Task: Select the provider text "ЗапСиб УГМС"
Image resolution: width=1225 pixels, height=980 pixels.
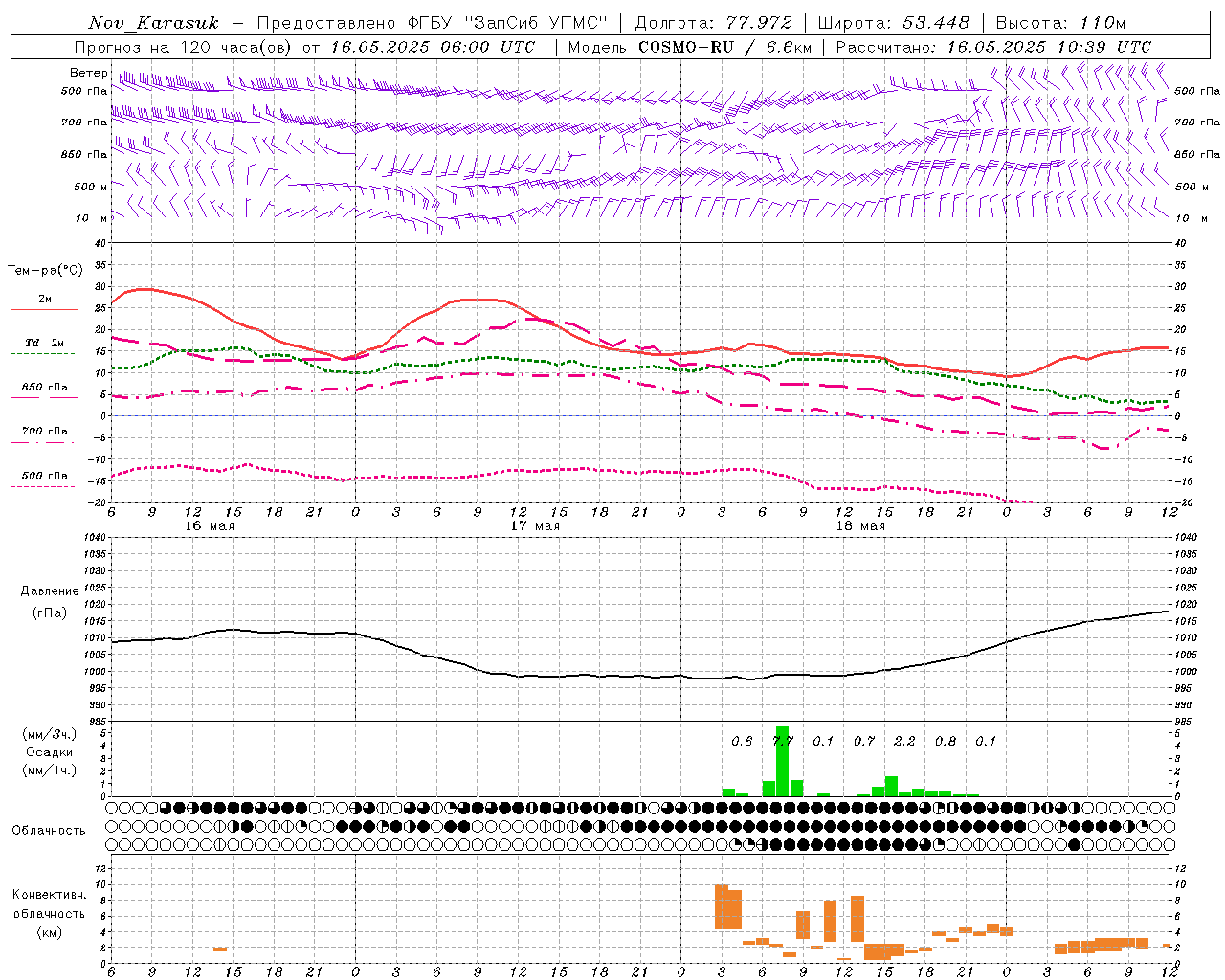Action: click(536, 23)
